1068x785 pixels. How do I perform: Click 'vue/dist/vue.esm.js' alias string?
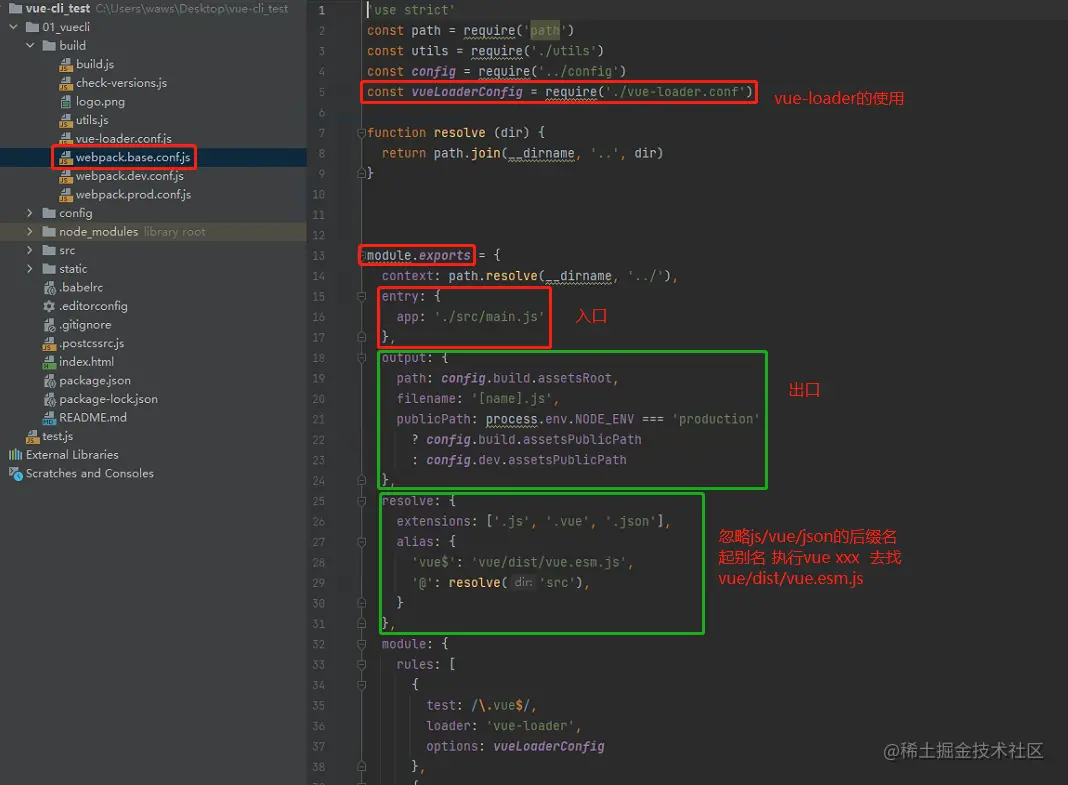549,562
